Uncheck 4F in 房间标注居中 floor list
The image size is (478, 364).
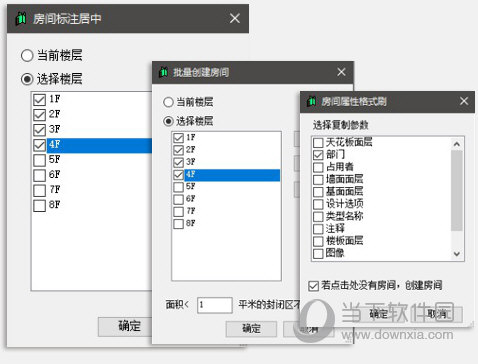[39, 145]
